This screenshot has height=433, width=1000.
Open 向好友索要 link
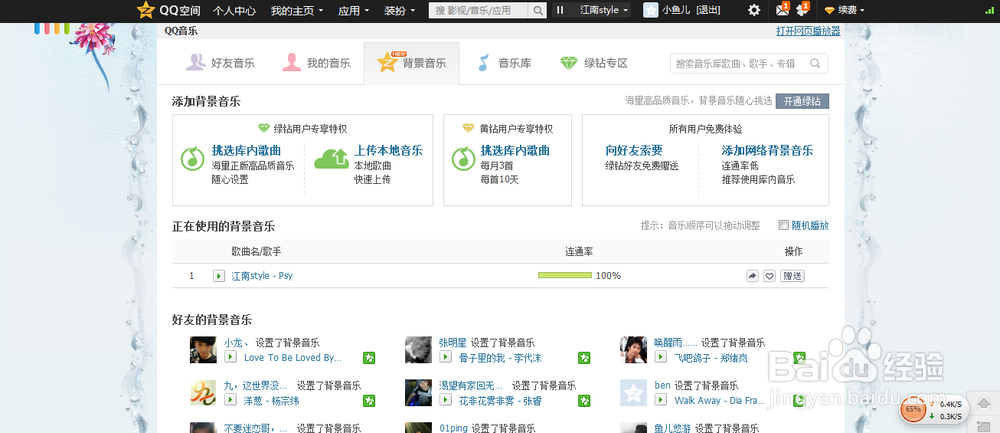(x=634, y=151)
